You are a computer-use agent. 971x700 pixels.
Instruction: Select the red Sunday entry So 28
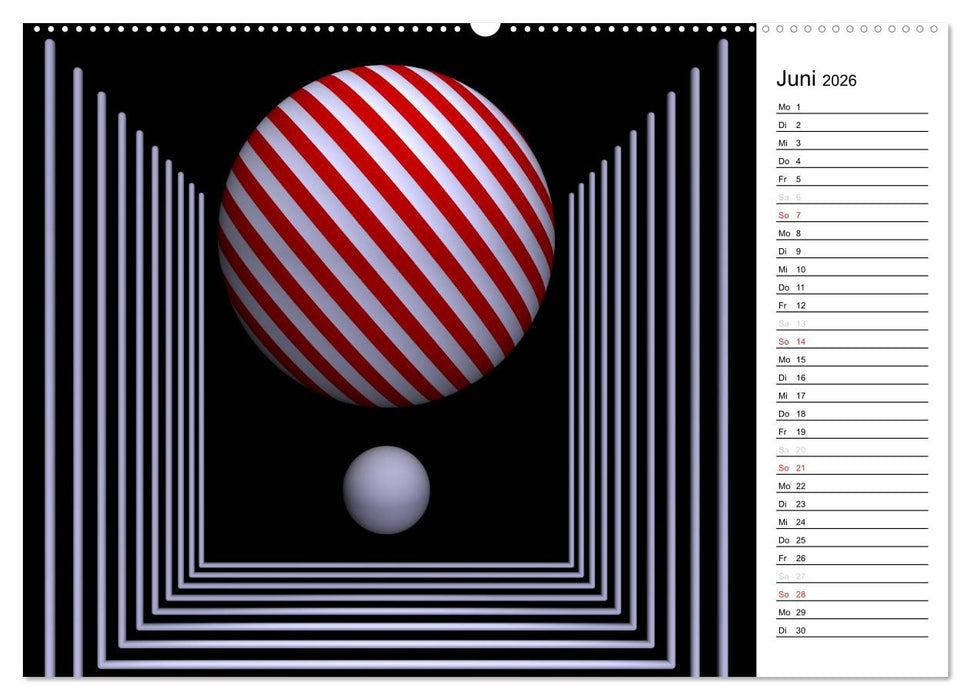790,596
